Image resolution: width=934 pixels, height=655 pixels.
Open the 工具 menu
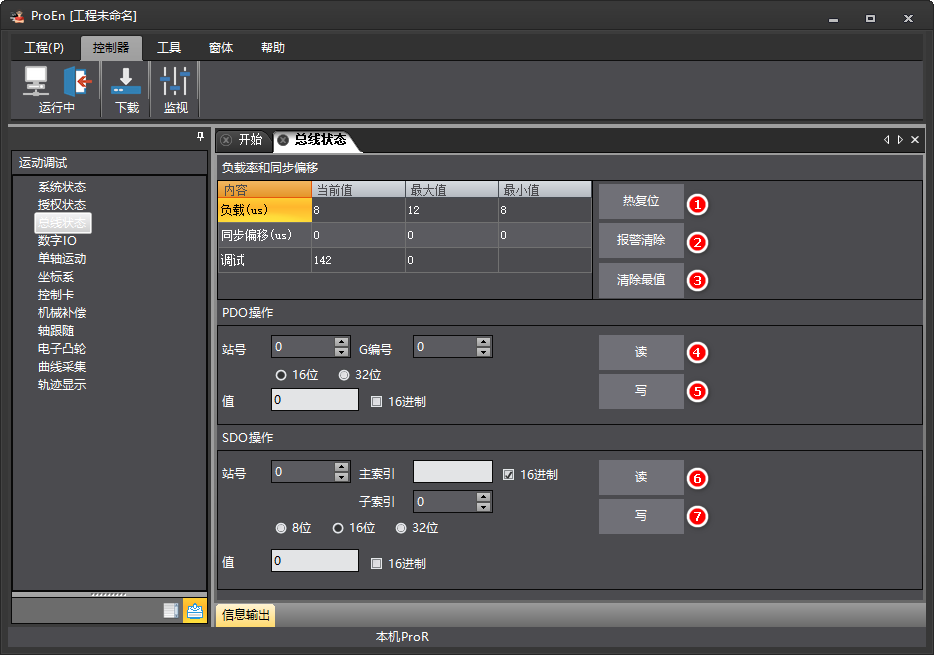point(169,48)
